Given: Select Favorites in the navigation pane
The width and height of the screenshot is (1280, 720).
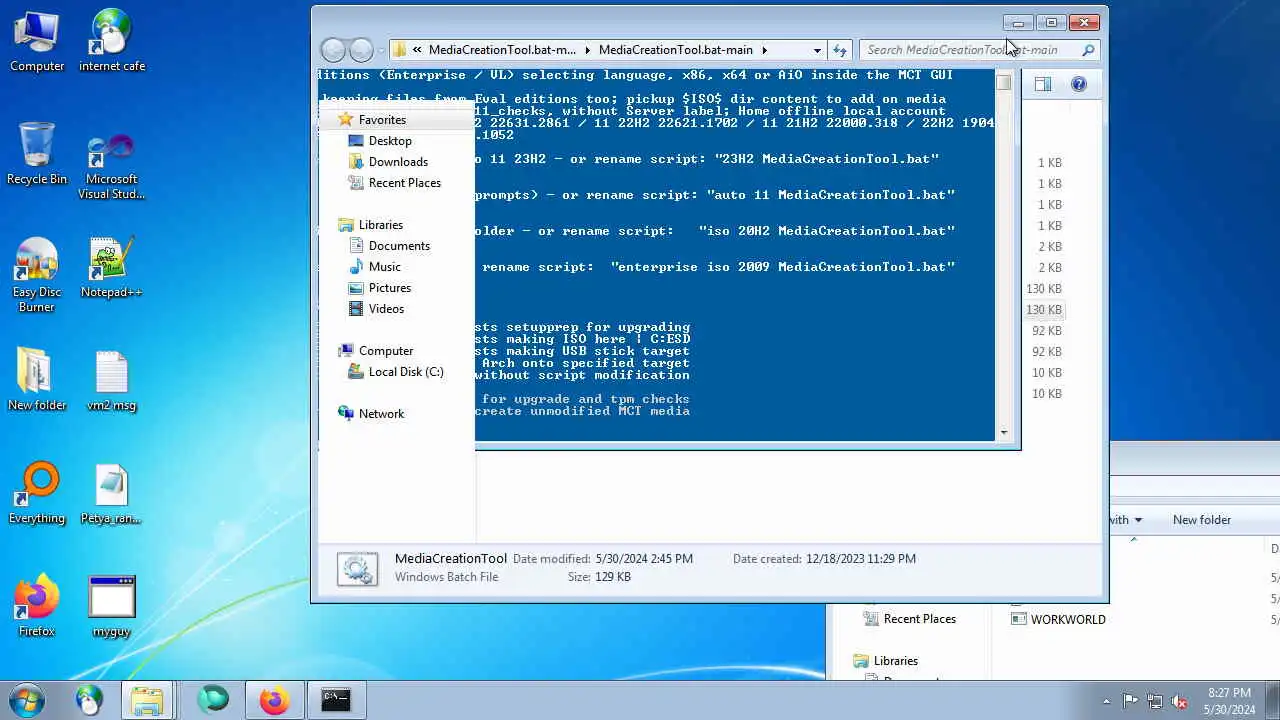Looking at the screenshot, I should 382,120.
